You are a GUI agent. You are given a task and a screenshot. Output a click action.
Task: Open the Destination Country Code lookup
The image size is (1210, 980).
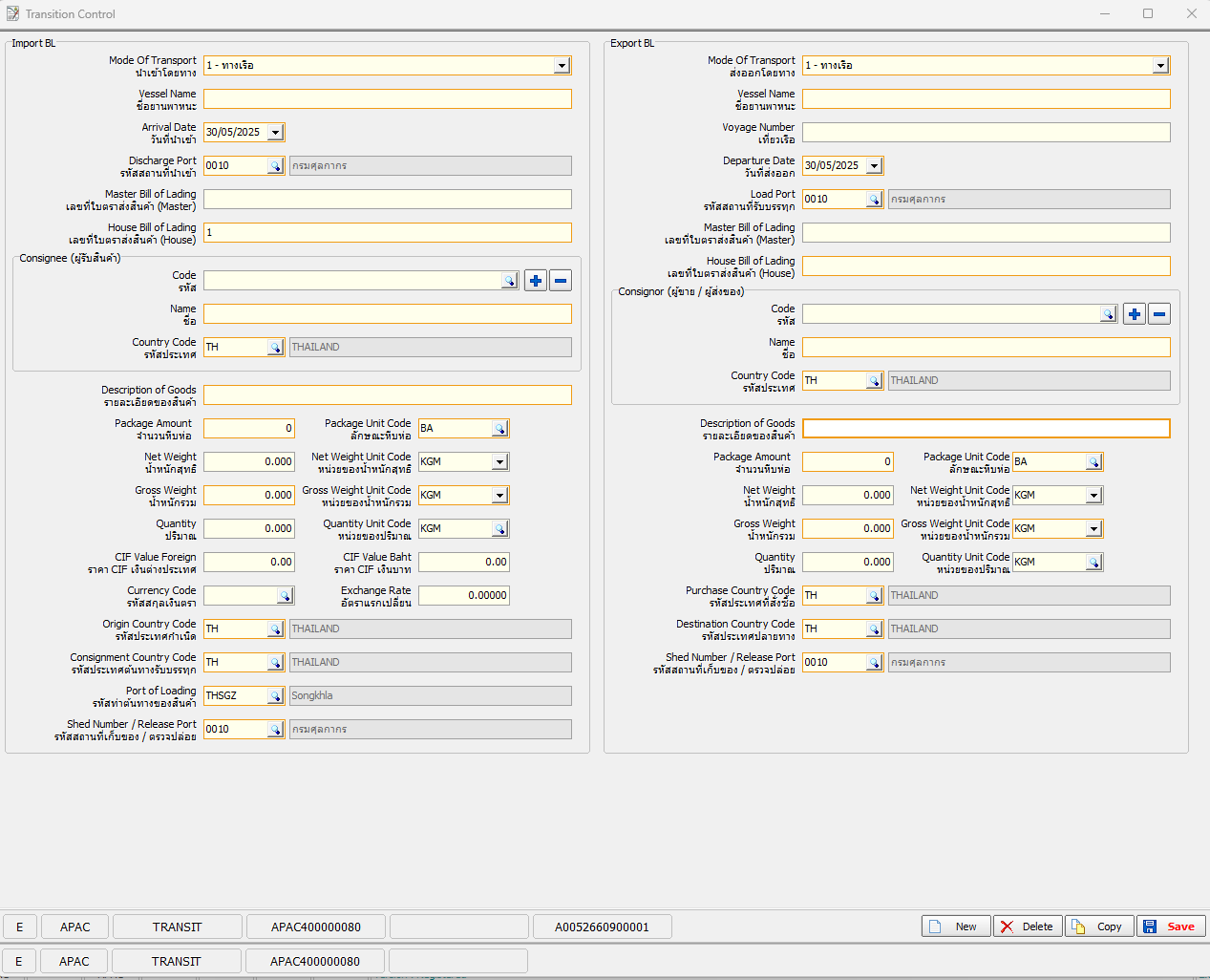click(874, 629)
